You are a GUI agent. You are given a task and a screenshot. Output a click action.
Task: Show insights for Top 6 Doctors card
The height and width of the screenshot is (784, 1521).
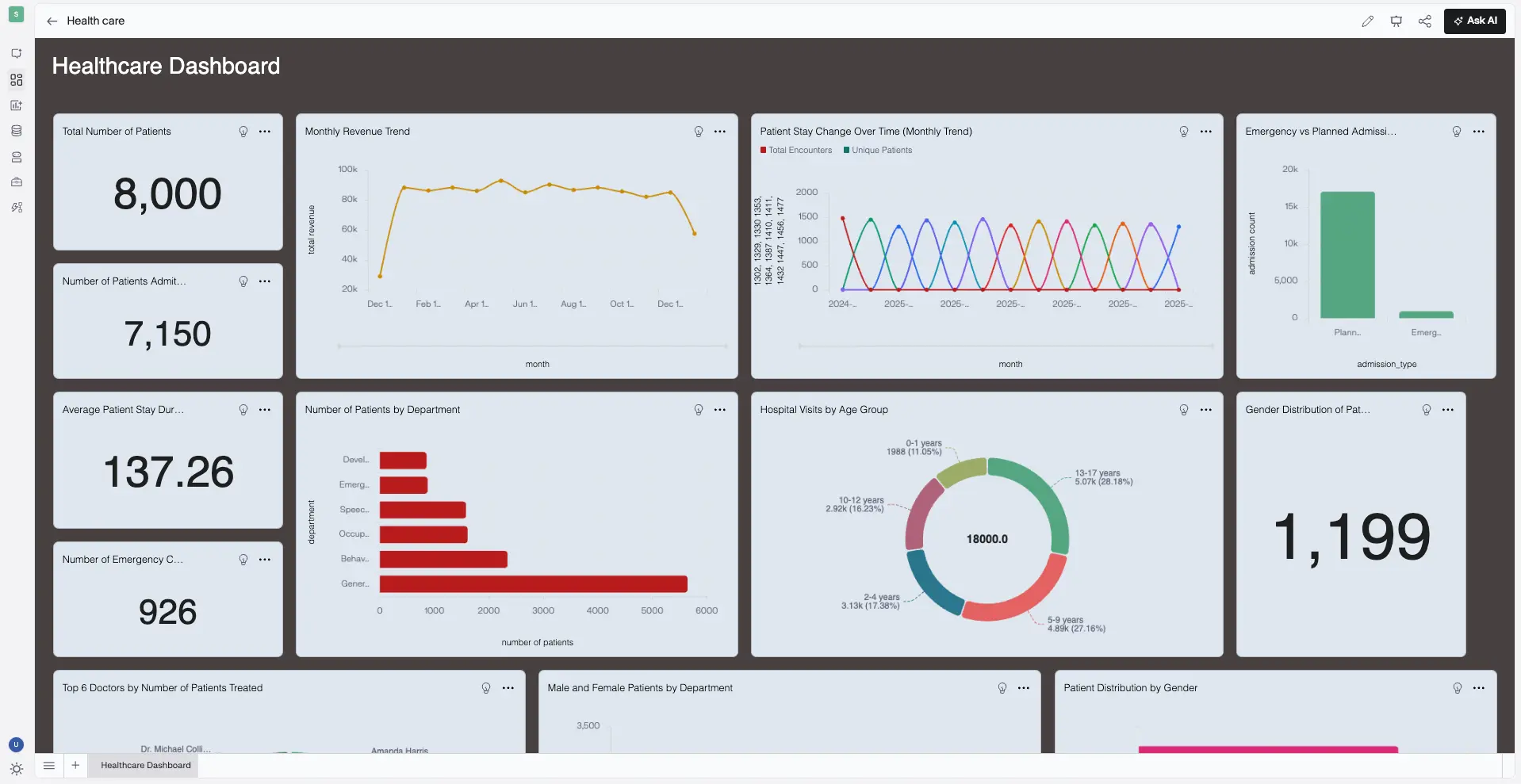[486, 688]
